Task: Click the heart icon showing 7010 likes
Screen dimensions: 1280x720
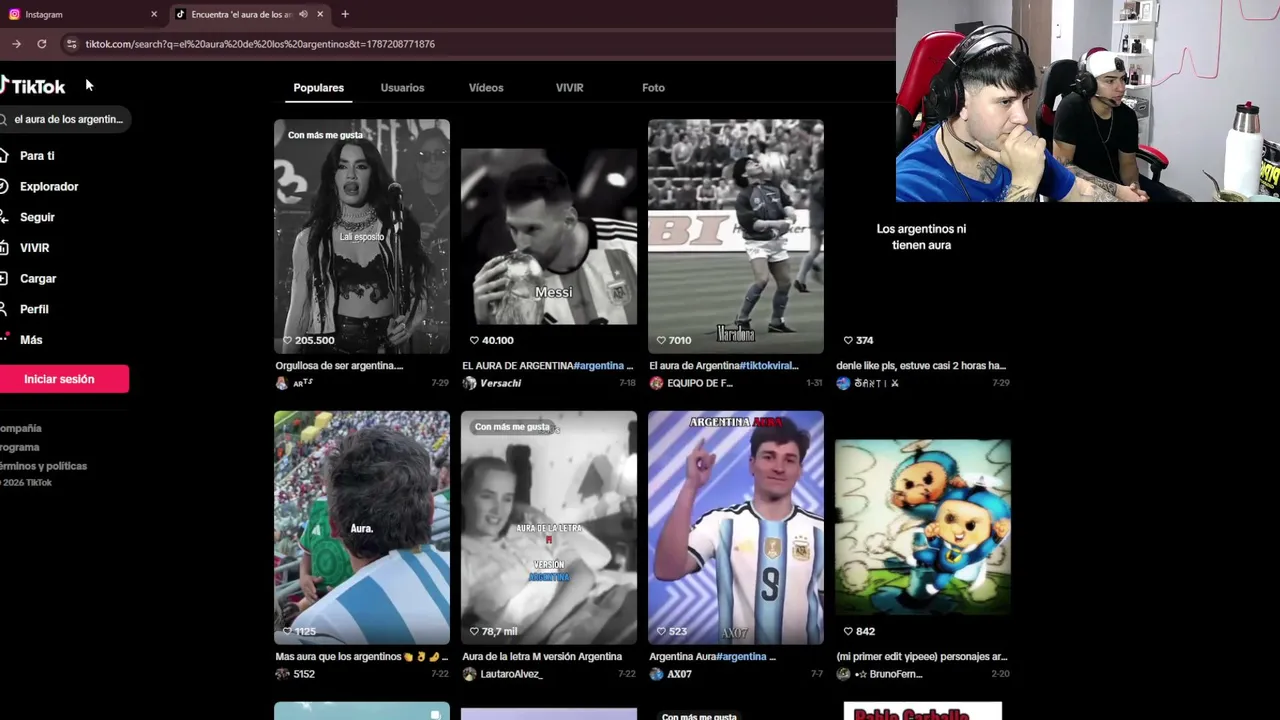Action: (661, 340)
